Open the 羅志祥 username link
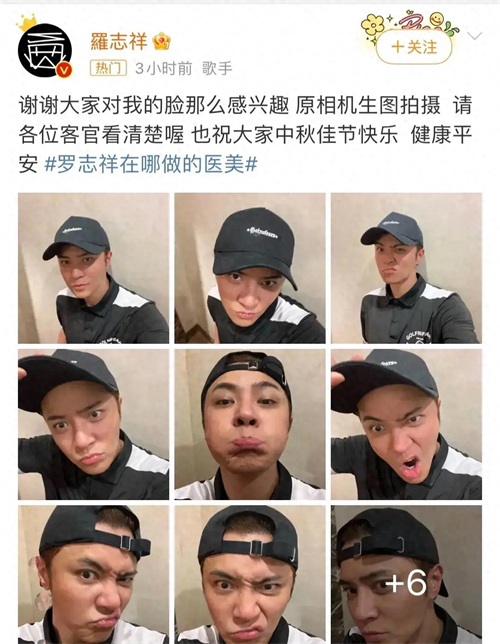This screenshot has height=644, width=500. coord(119,41)
